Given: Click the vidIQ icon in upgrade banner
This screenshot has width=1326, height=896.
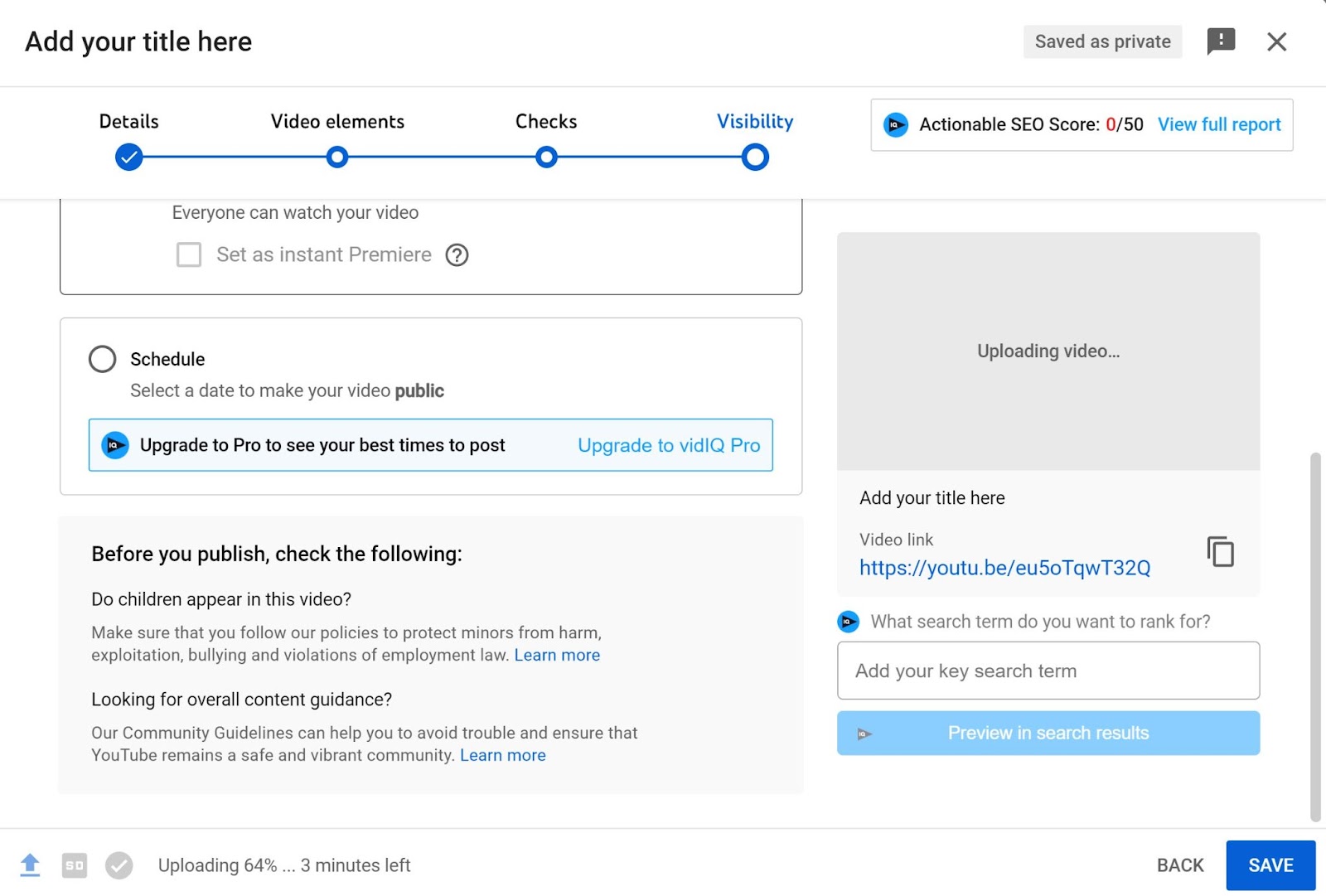Looking at the screenshot, I should [x=115, y=445].
